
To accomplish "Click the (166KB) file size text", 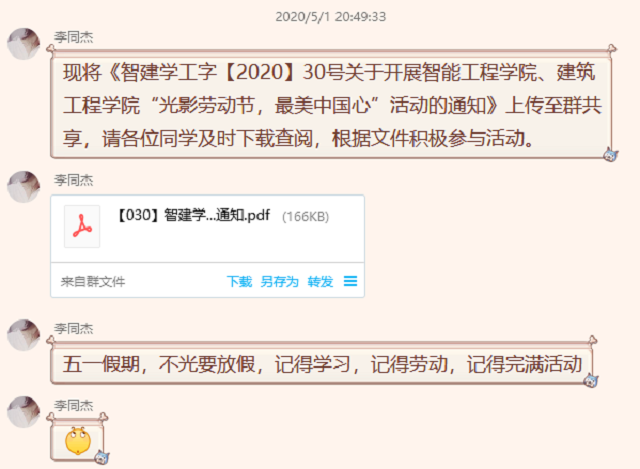I will (305, 216).
